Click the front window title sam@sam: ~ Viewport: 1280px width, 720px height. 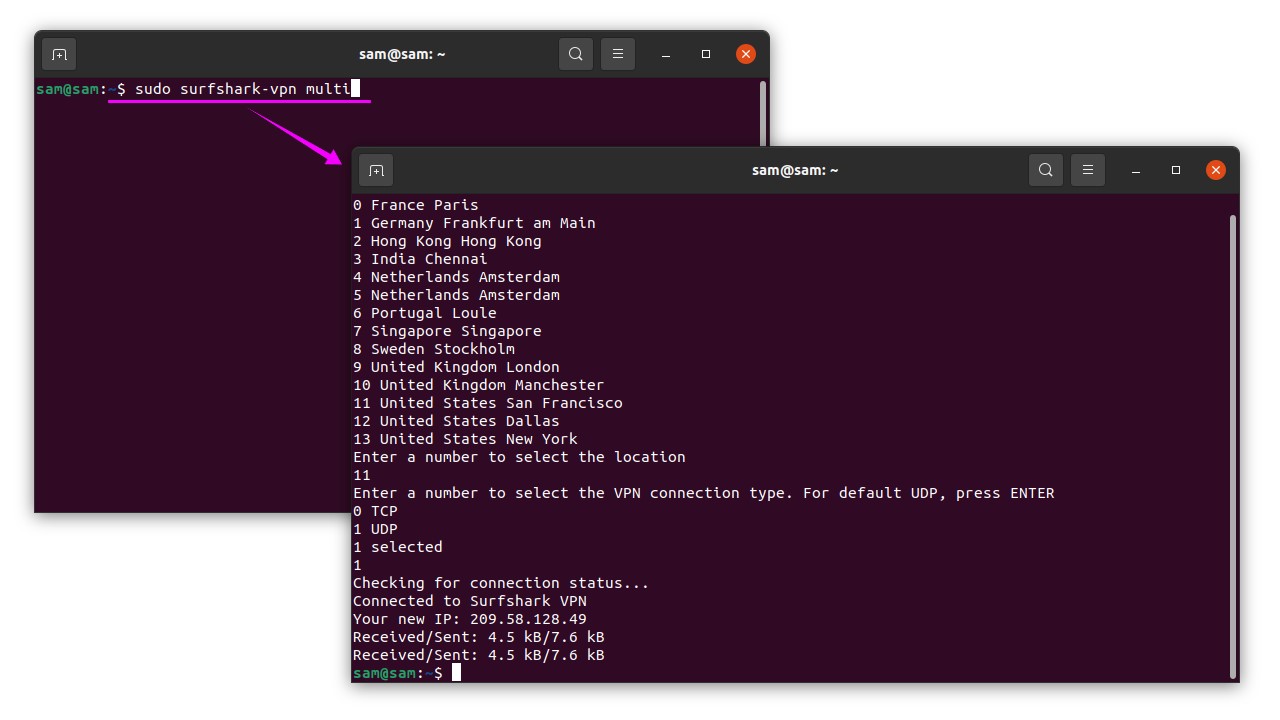pos(795,170)
